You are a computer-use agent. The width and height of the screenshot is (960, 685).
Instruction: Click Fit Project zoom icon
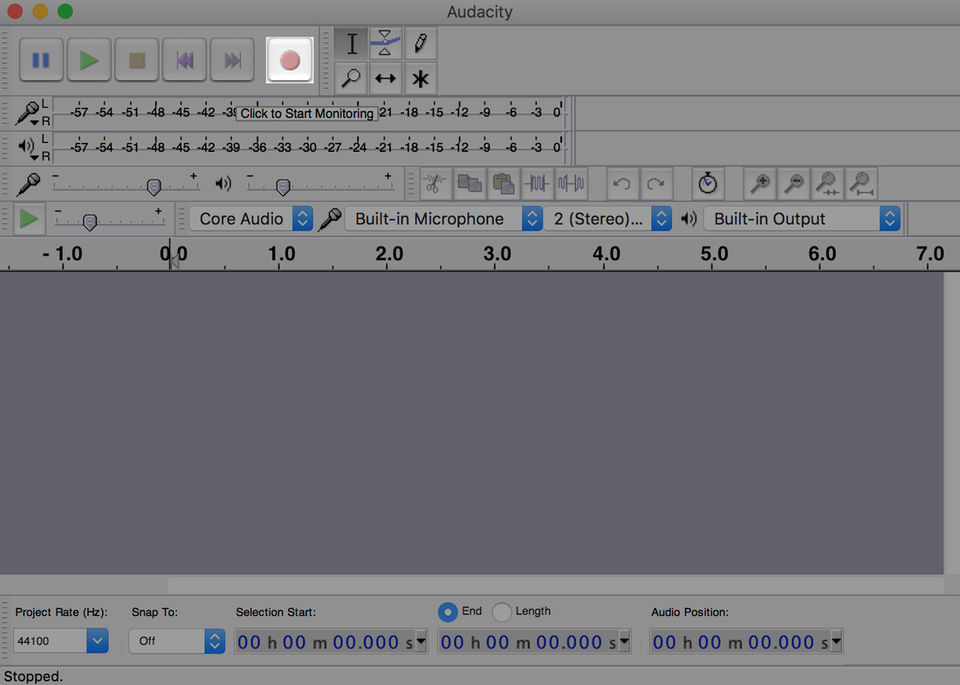coord(861,184)
